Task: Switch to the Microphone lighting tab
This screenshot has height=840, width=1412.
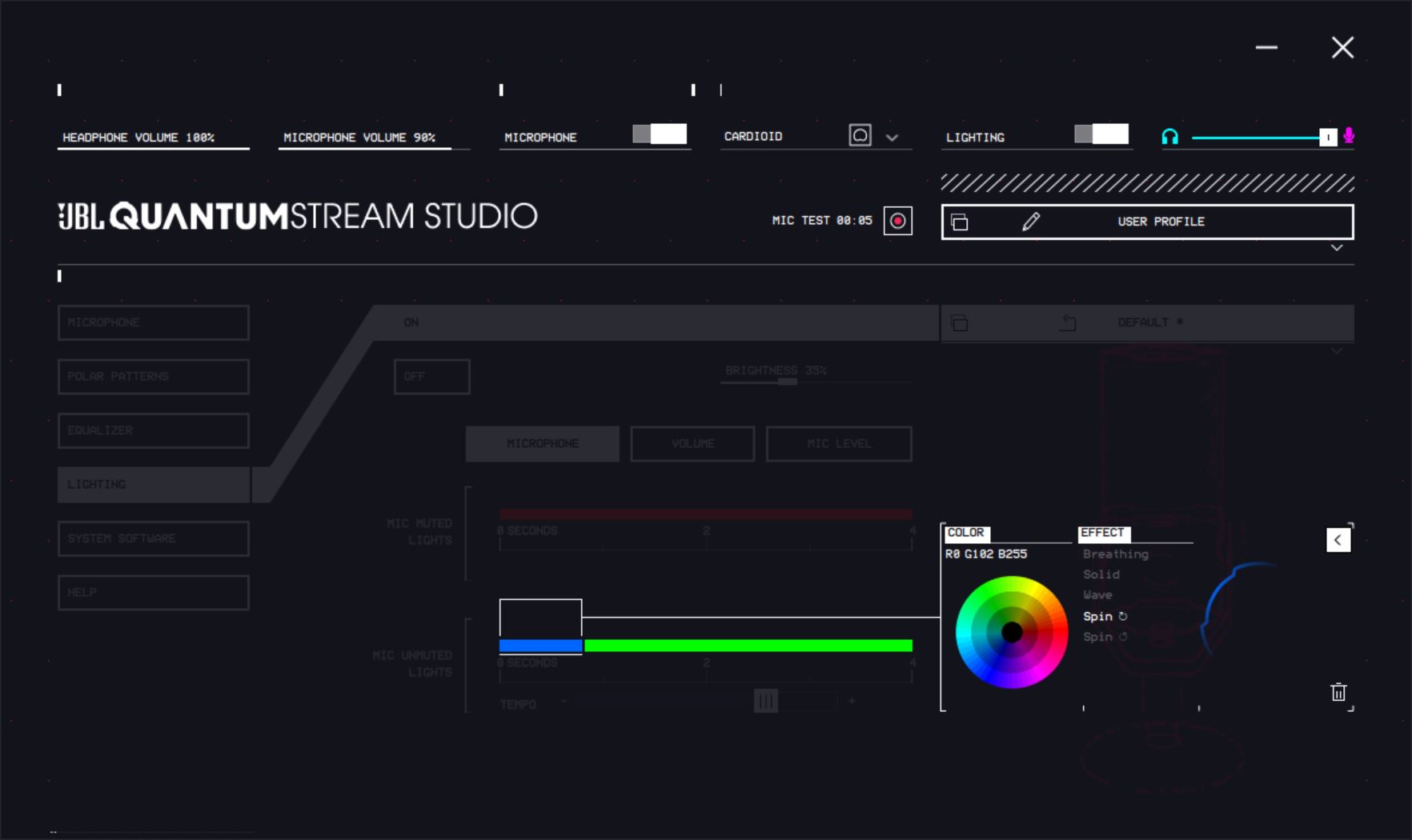Action: [x=543, y=443]
